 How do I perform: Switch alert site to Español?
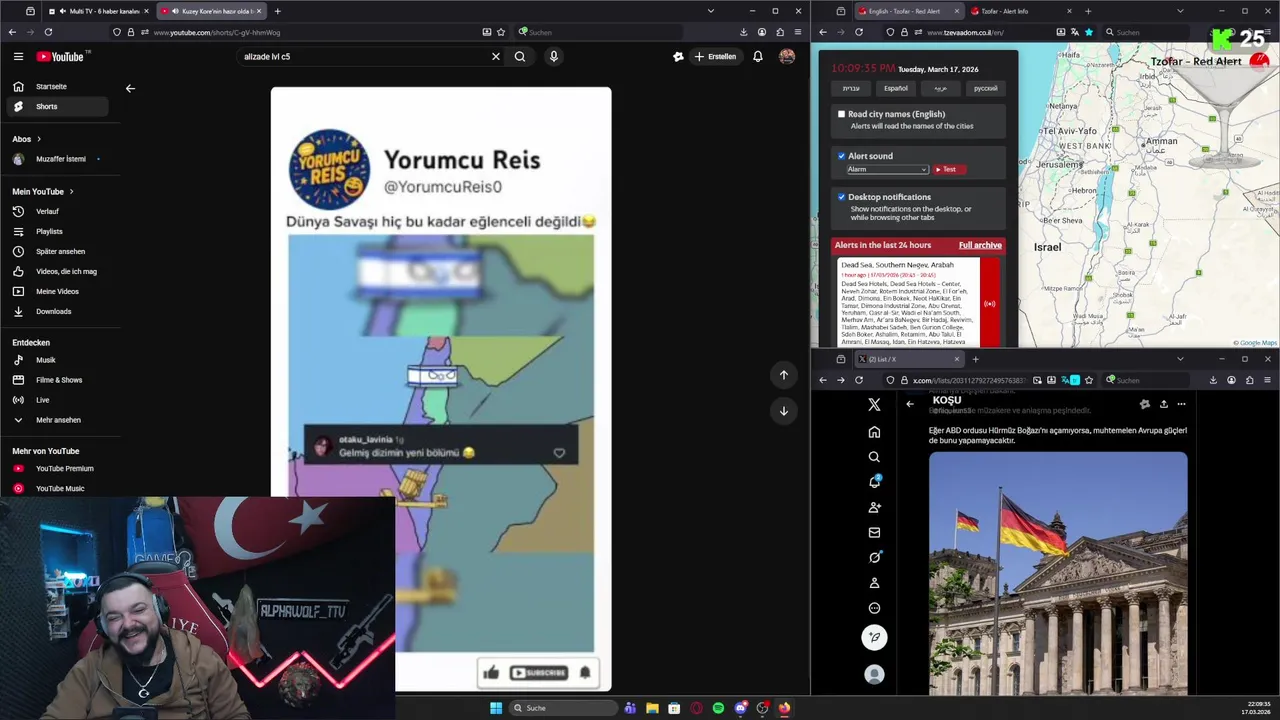896,88
